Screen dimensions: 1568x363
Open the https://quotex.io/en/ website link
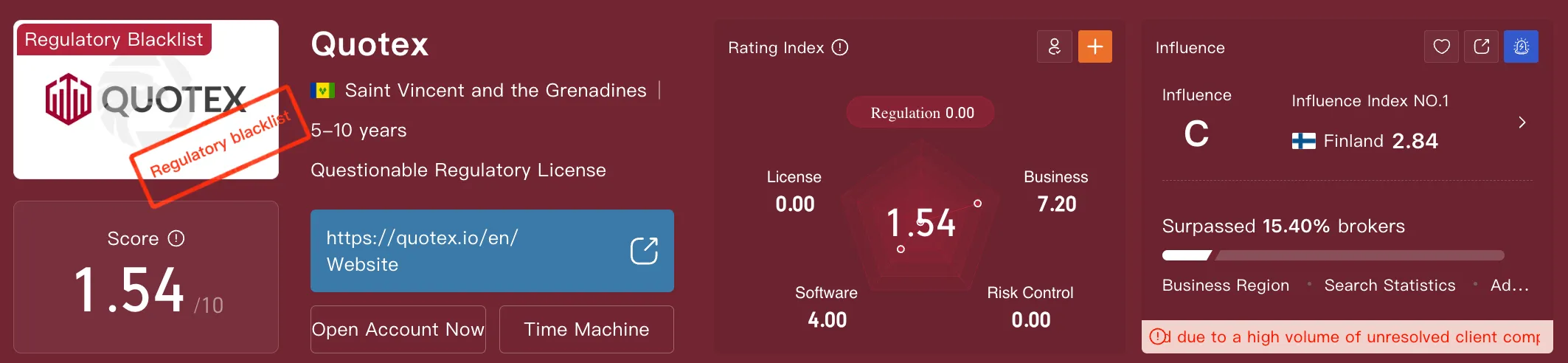492,251
